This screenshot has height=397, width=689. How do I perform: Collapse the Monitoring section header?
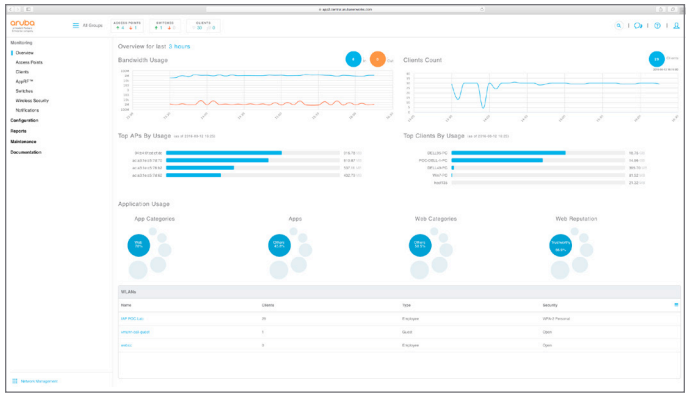[x=21, y=43]
